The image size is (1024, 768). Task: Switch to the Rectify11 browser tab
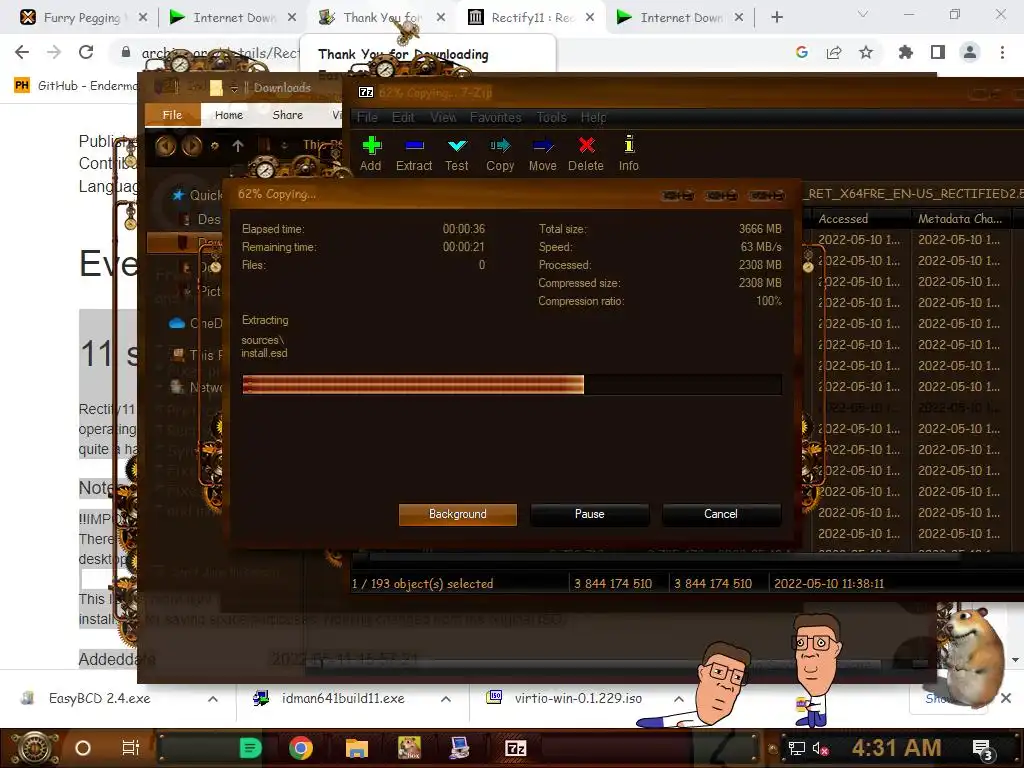[531, 18]
